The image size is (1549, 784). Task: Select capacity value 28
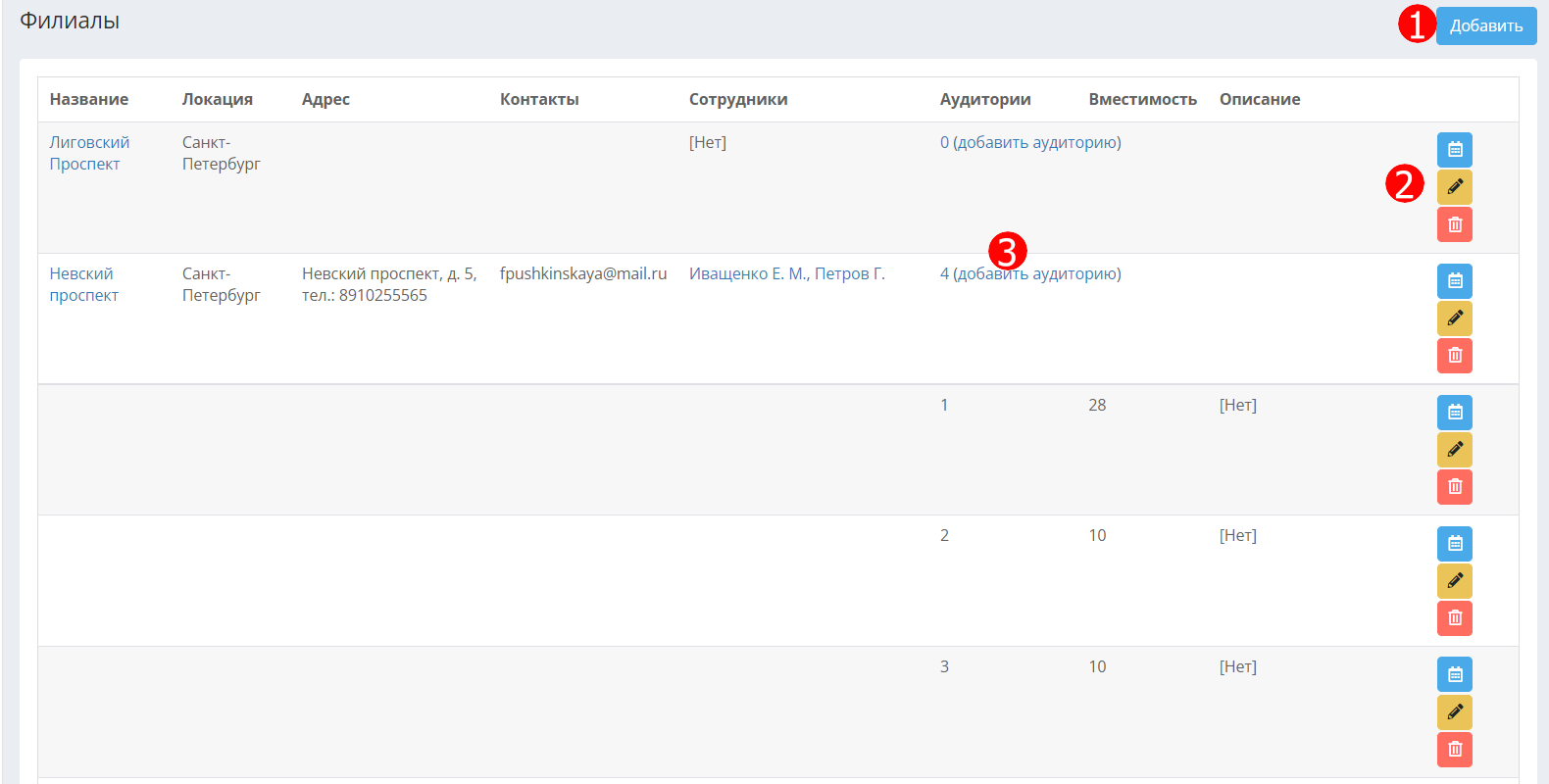[x=1097, y=405]
